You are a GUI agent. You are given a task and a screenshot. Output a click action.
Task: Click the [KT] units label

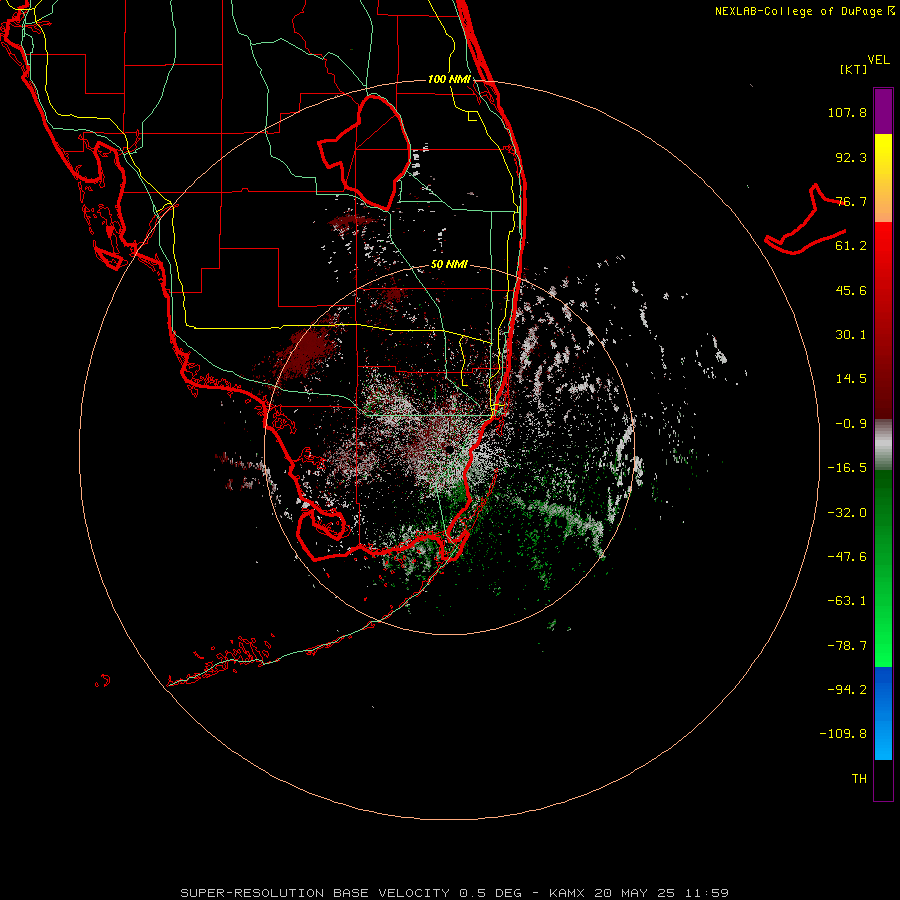(854, 69)
